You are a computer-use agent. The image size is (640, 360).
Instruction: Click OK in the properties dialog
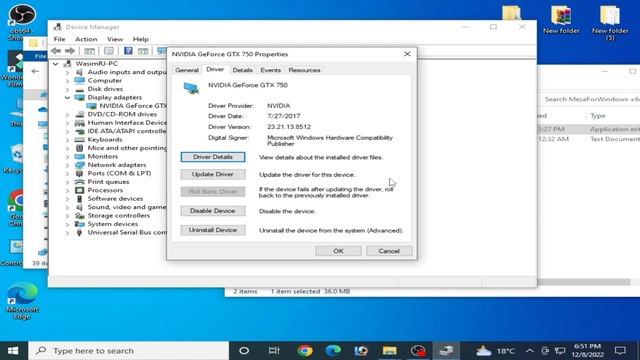(338, 251)
